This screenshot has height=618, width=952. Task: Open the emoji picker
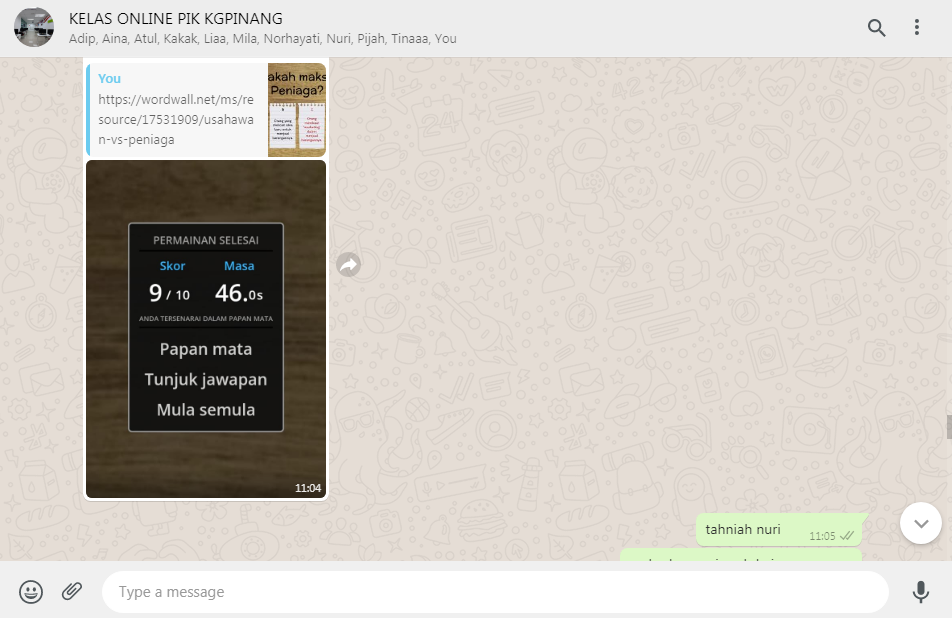(x=32, y=592)
